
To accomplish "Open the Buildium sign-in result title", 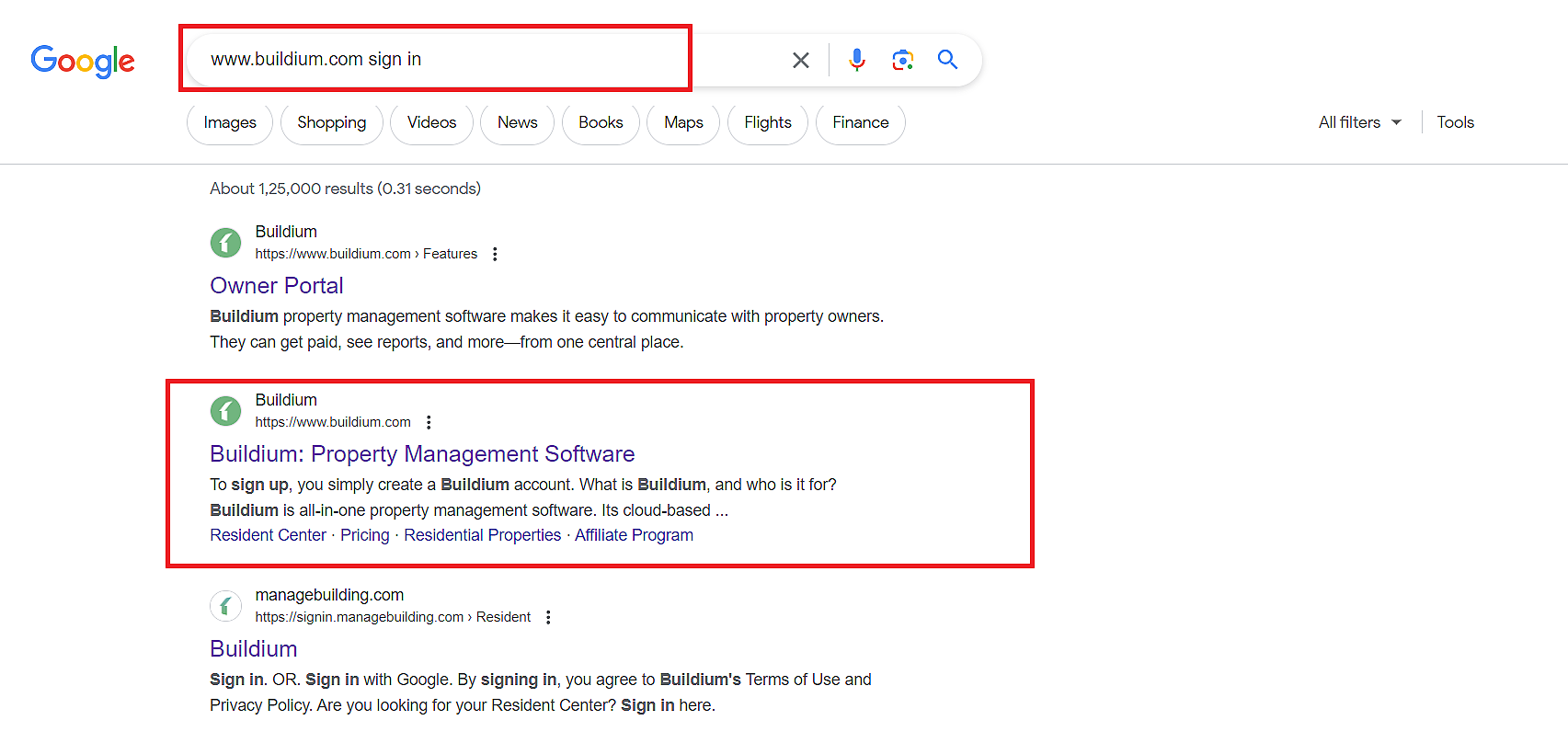I will coord(254,648).
